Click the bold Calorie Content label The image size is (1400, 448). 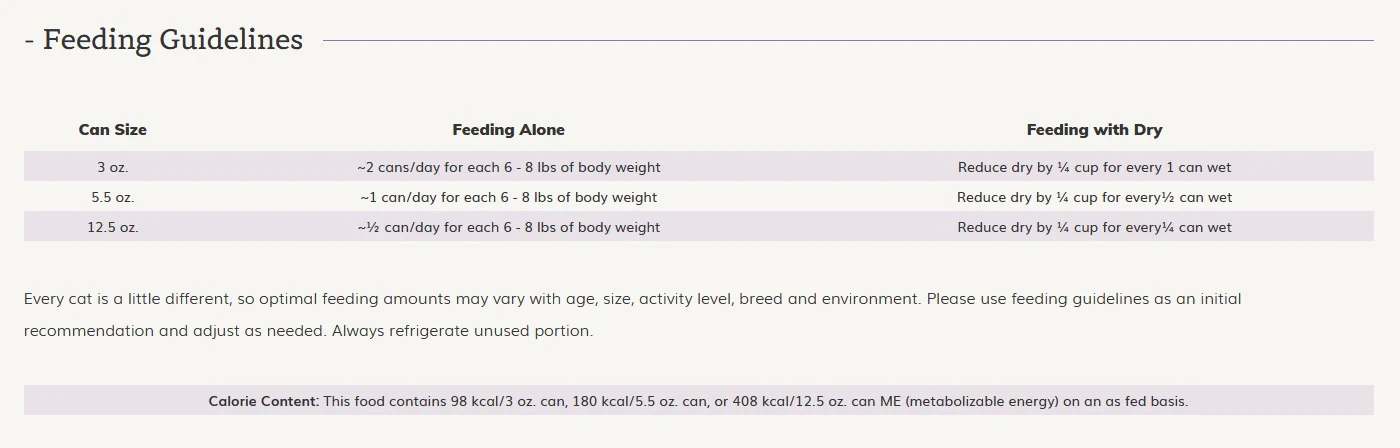click(264, 401)
